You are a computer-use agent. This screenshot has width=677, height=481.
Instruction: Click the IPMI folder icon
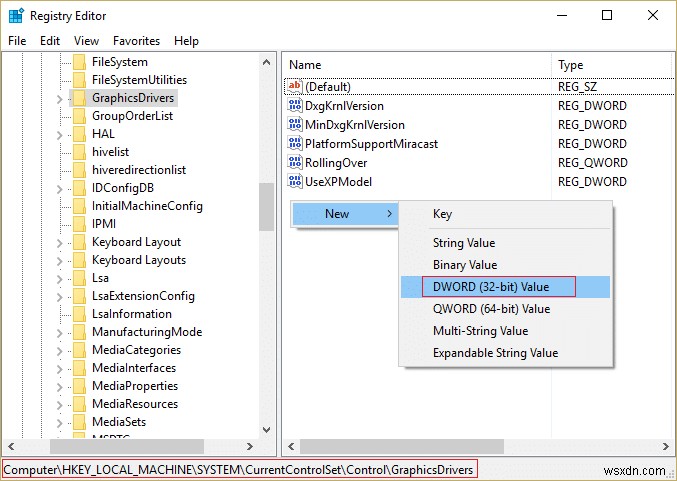click(x=79, y=224)
